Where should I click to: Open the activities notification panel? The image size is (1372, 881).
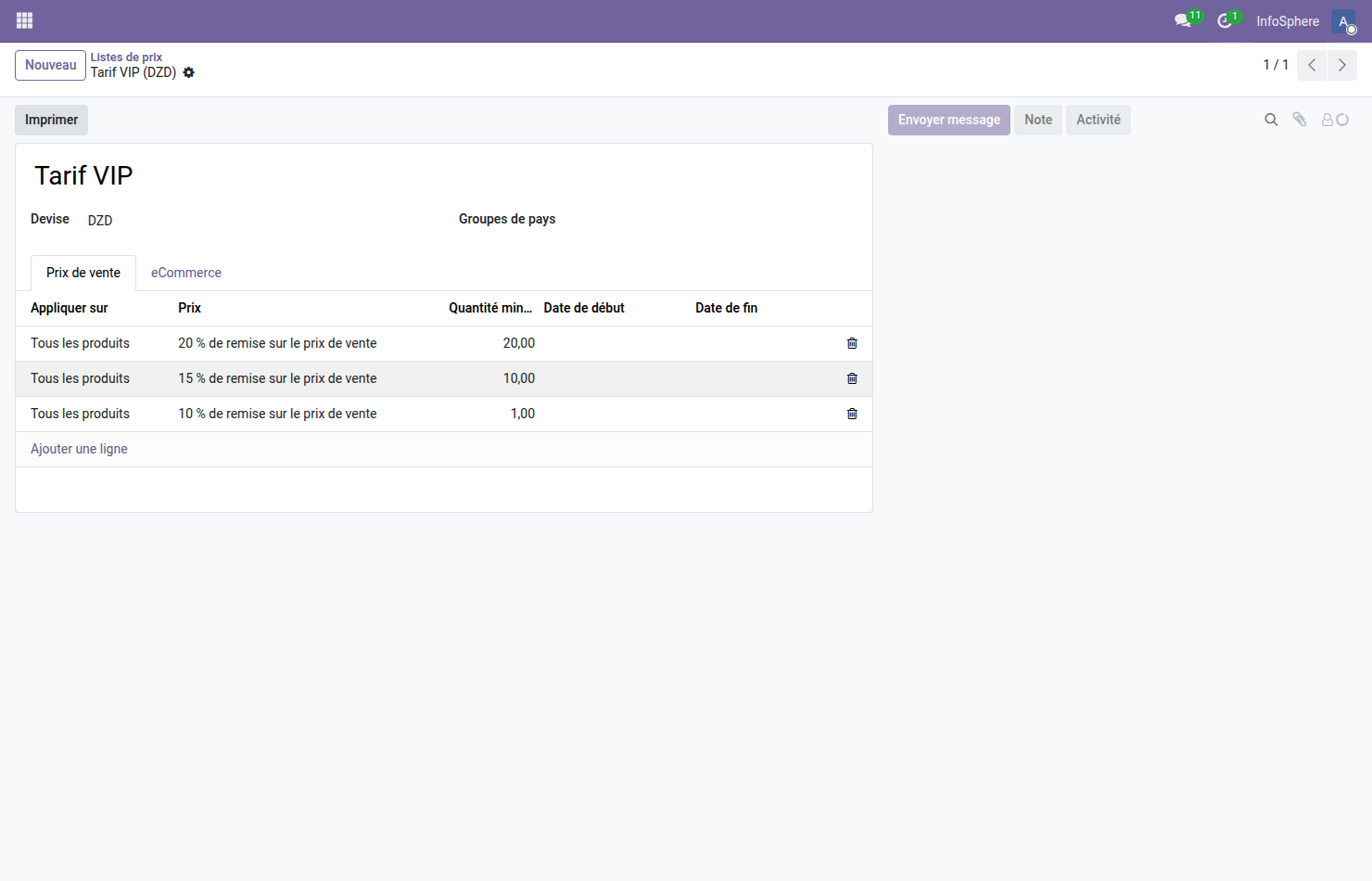click(1226, 20)
